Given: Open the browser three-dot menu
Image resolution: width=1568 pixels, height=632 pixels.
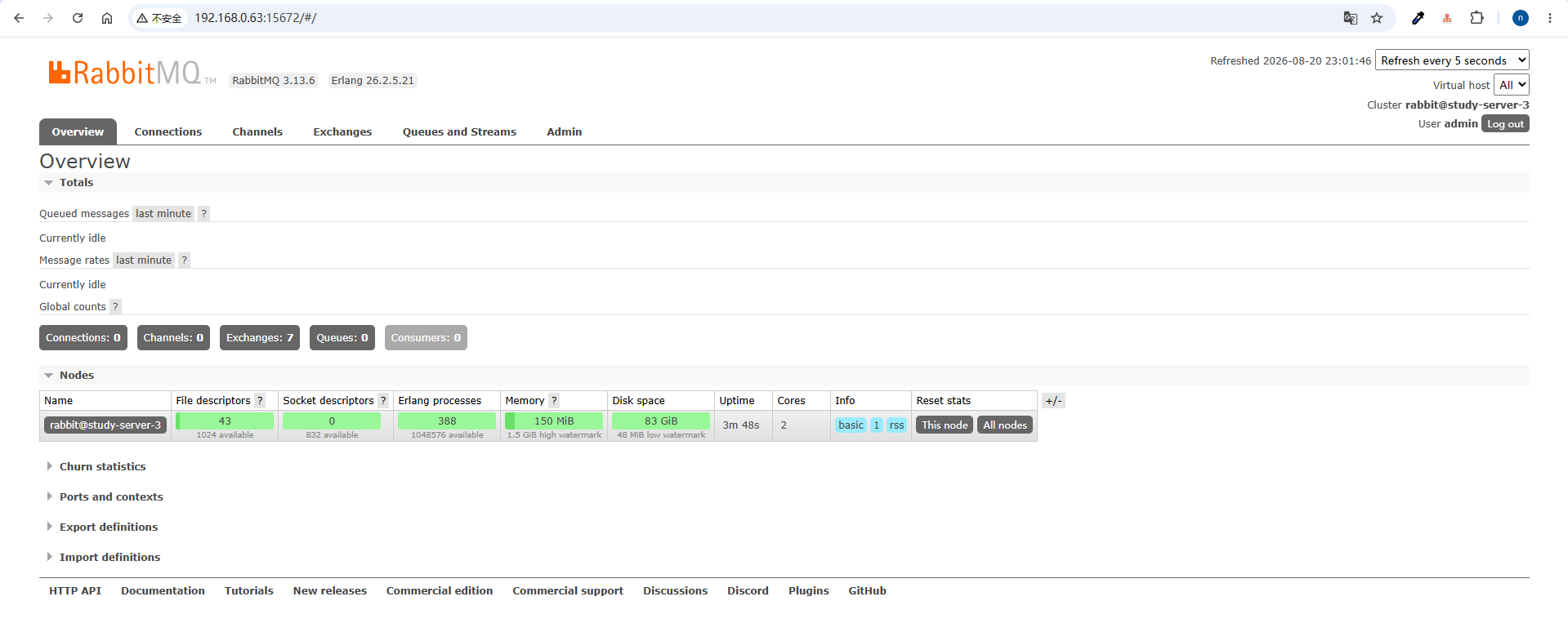Looking at the screenshot, I should (x=1550, y=18).
